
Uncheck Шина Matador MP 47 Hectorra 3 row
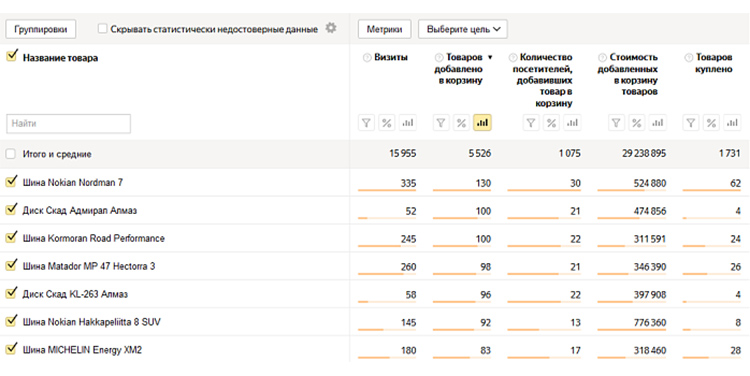[11, 265]
